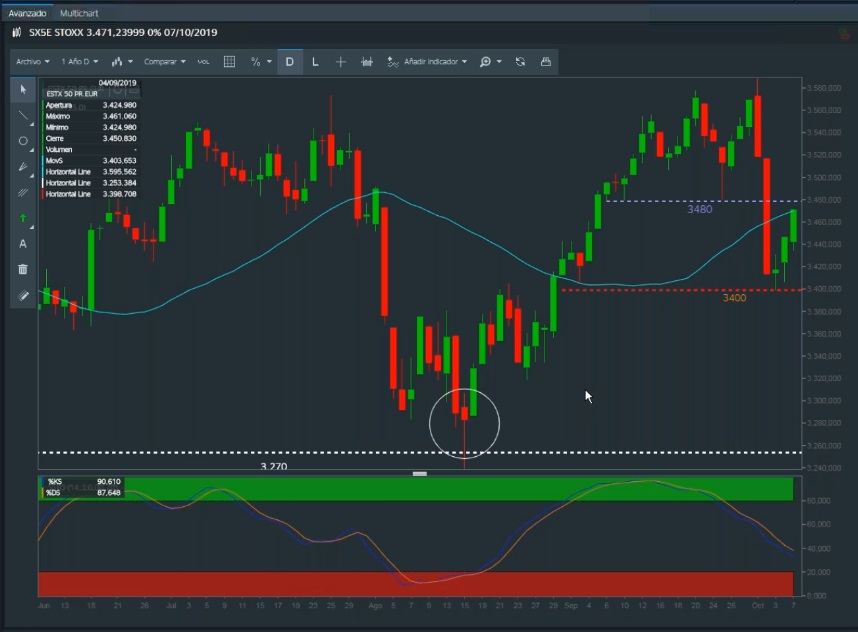Viewport: 858px width, 632px height.
Task: Toggle the L logarithmic scale button
Action: [x=315, y=62]
